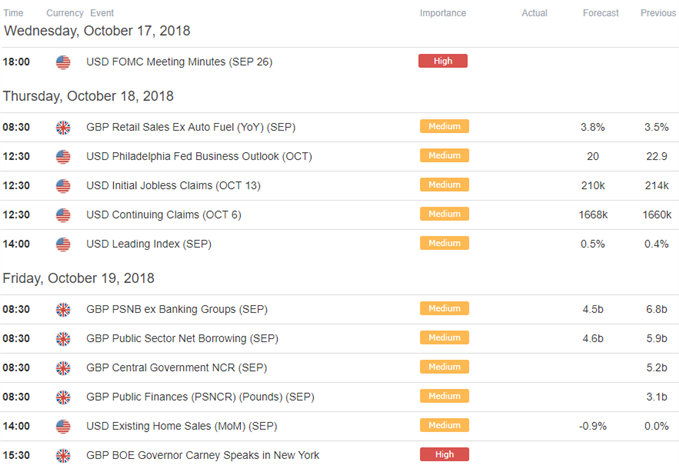Screen dimensions: 679x468
Task: Click the Medium badge for Central Government NCR
Action: [x=444, y=367]
